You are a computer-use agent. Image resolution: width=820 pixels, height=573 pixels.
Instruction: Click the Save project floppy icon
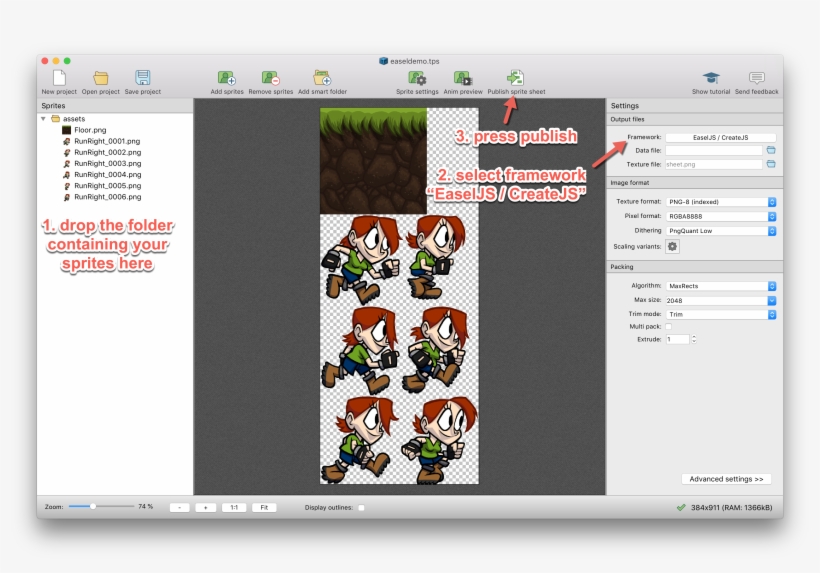tap(143, 78)
